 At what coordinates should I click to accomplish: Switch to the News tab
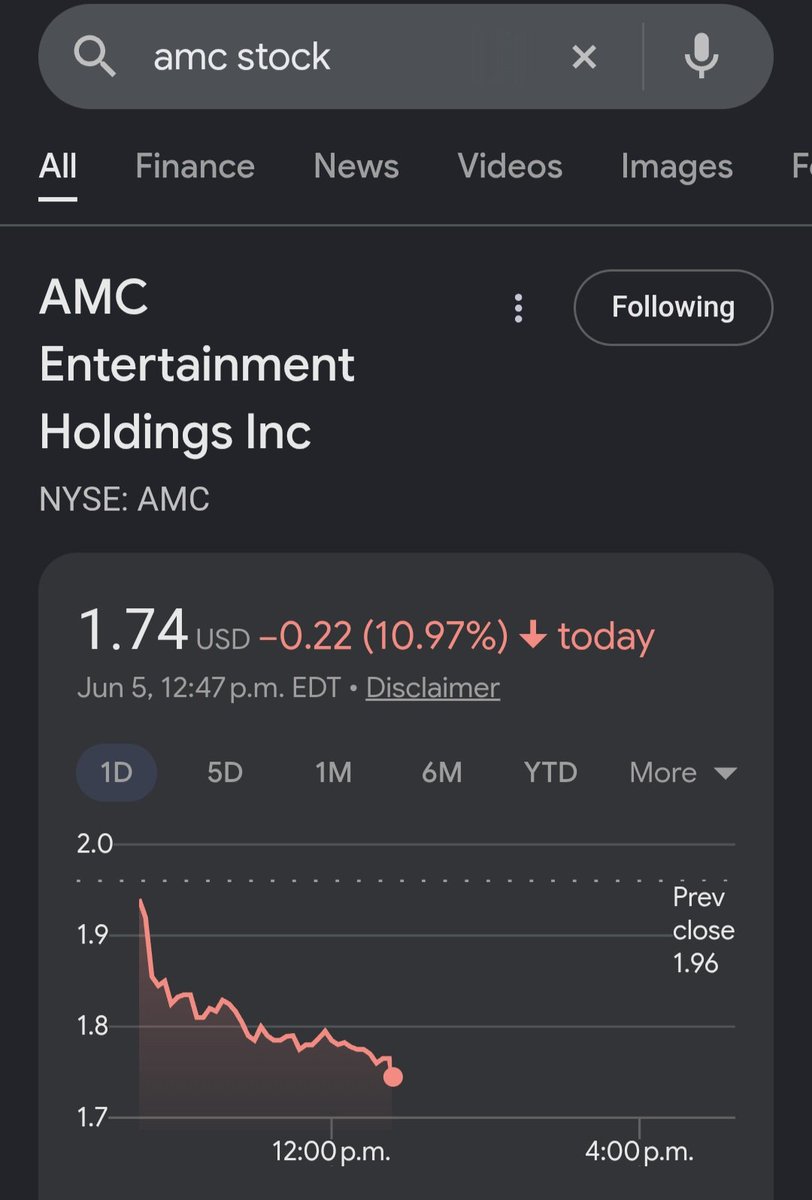356,166
